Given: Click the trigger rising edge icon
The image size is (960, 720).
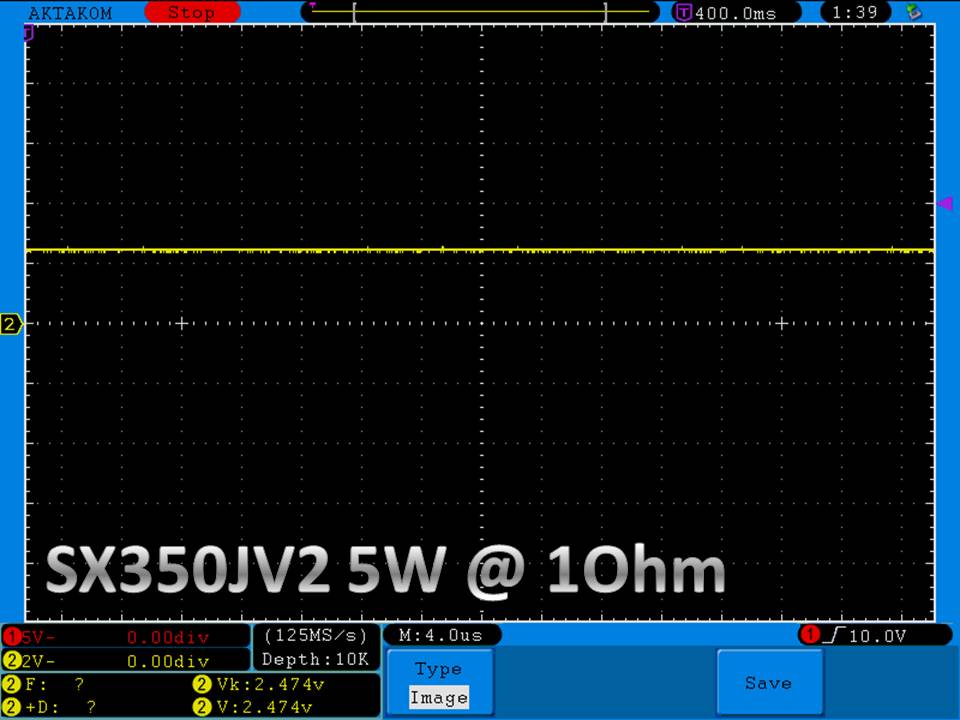Looking at the screenshot, I should point(833,636).
